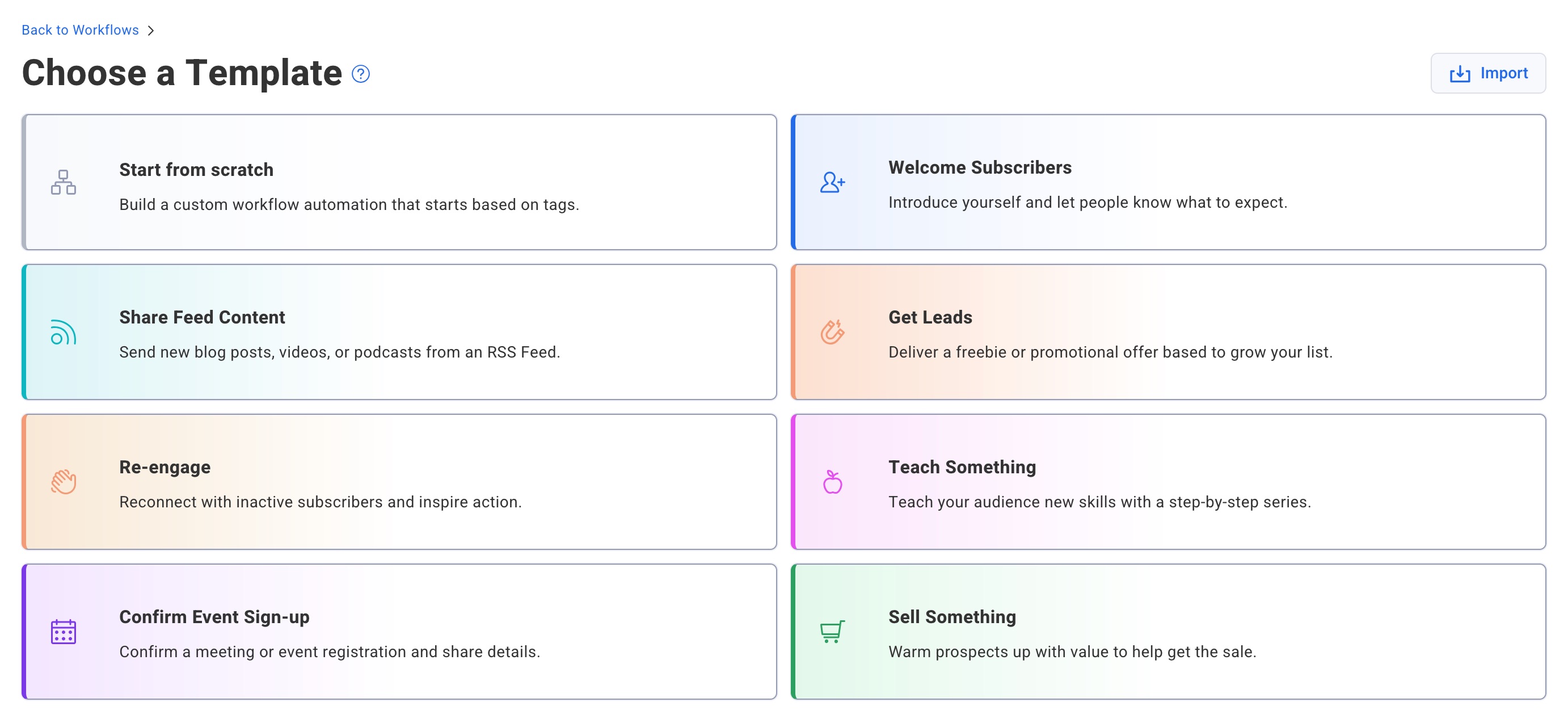The height and width of the screenshot is (723, 1568).
Task: Open the Re-engage template
Action: [399, 482]
